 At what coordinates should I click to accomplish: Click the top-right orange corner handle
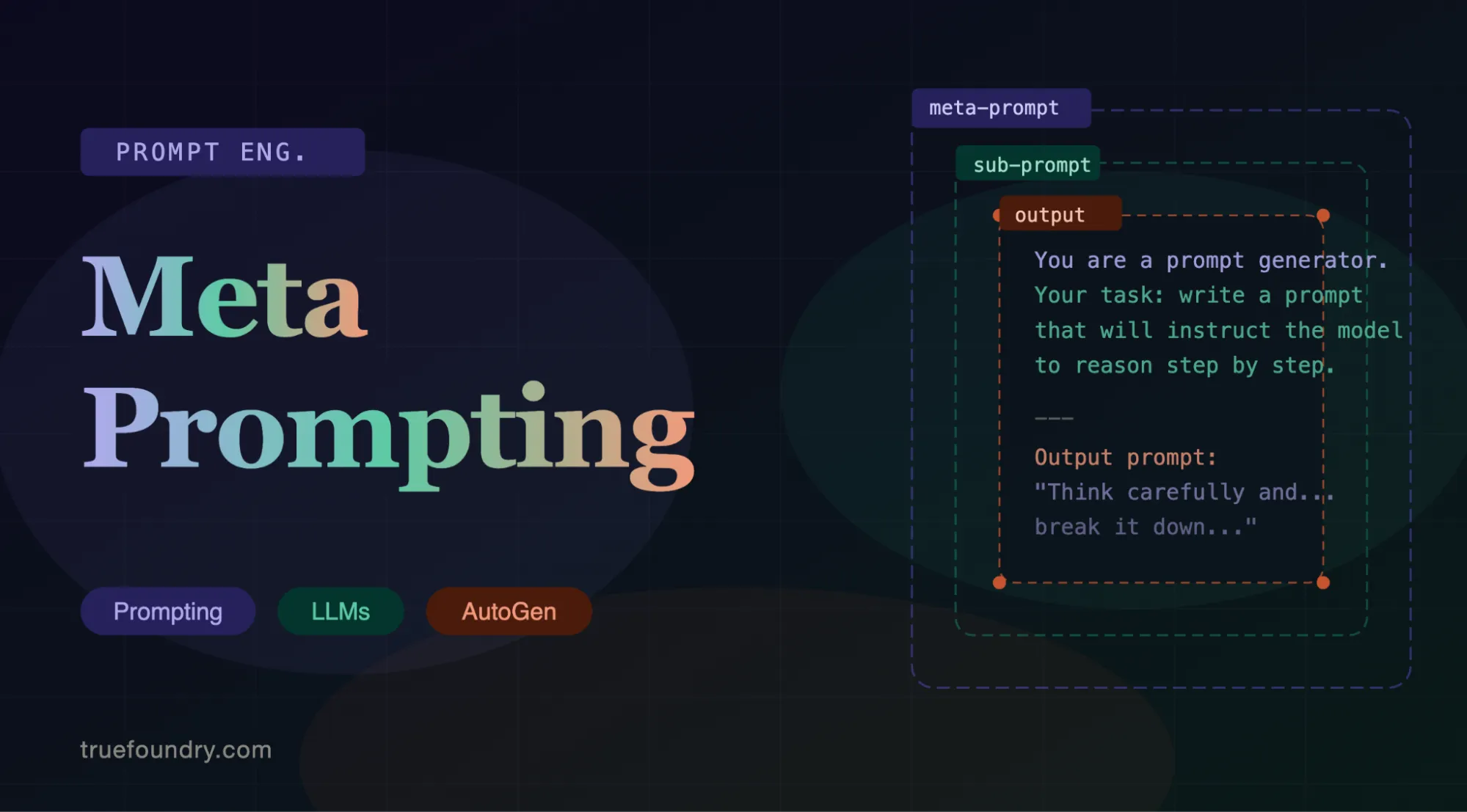pos(1323,214)
